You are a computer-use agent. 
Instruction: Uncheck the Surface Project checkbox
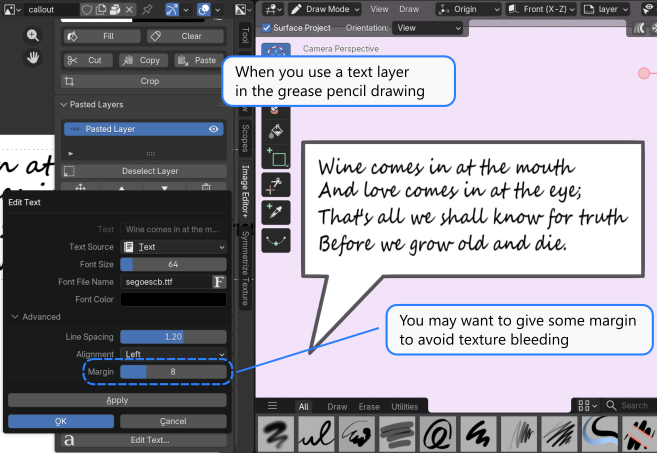click(266, 28)
